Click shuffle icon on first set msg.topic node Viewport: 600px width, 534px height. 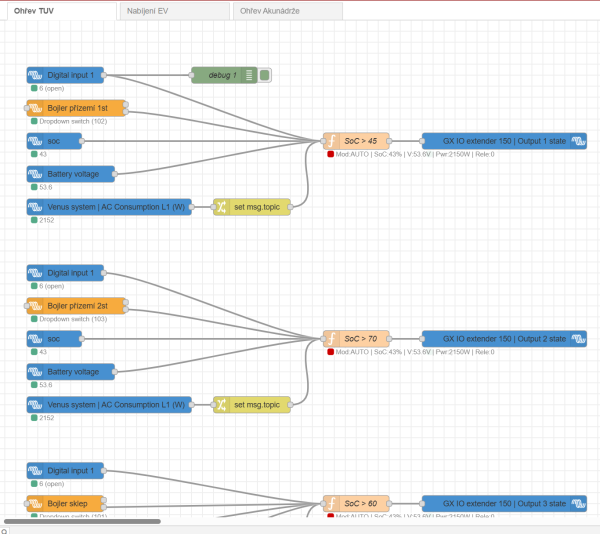pos(222,207)
